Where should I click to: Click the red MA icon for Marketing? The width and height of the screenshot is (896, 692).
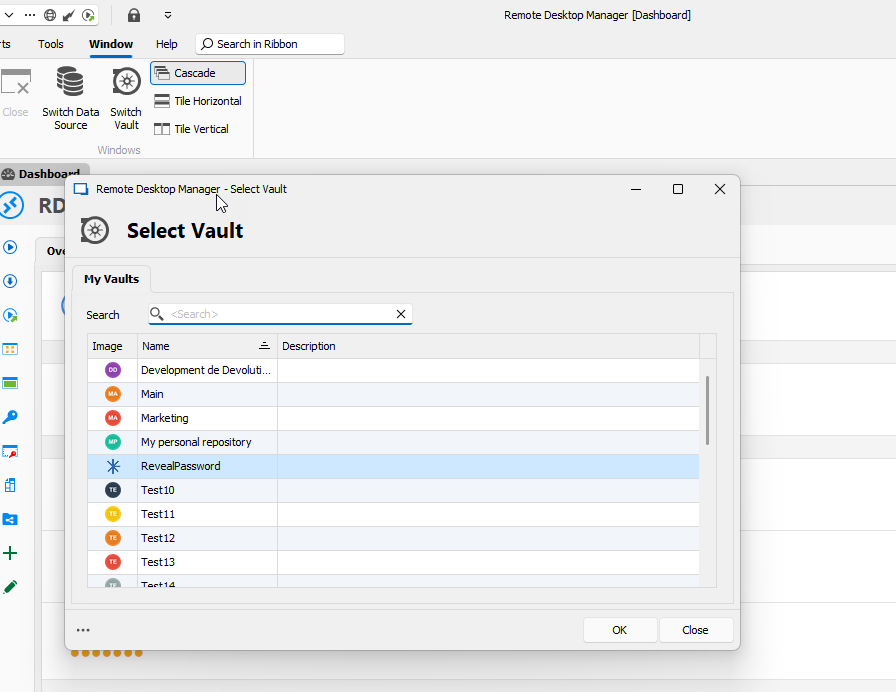(x=113, y=418)
